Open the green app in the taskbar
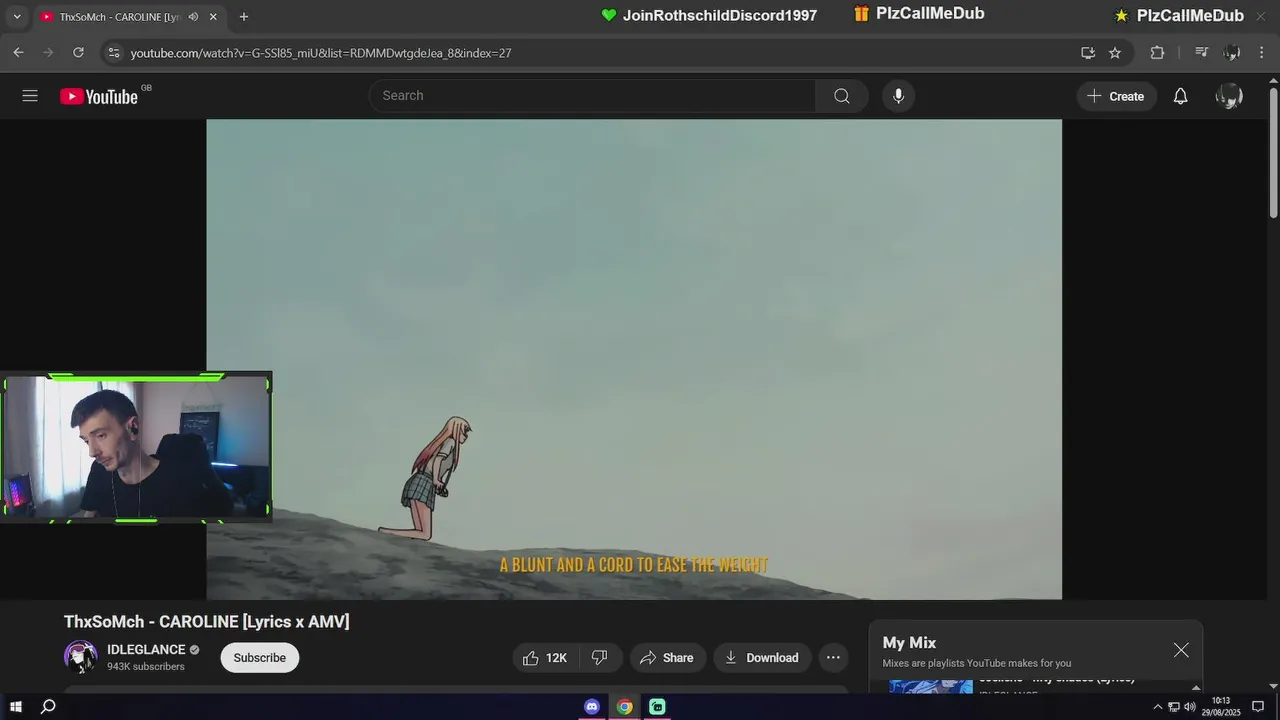Image resolution: width=1280 pixels, height=720 pixels. 657,707
